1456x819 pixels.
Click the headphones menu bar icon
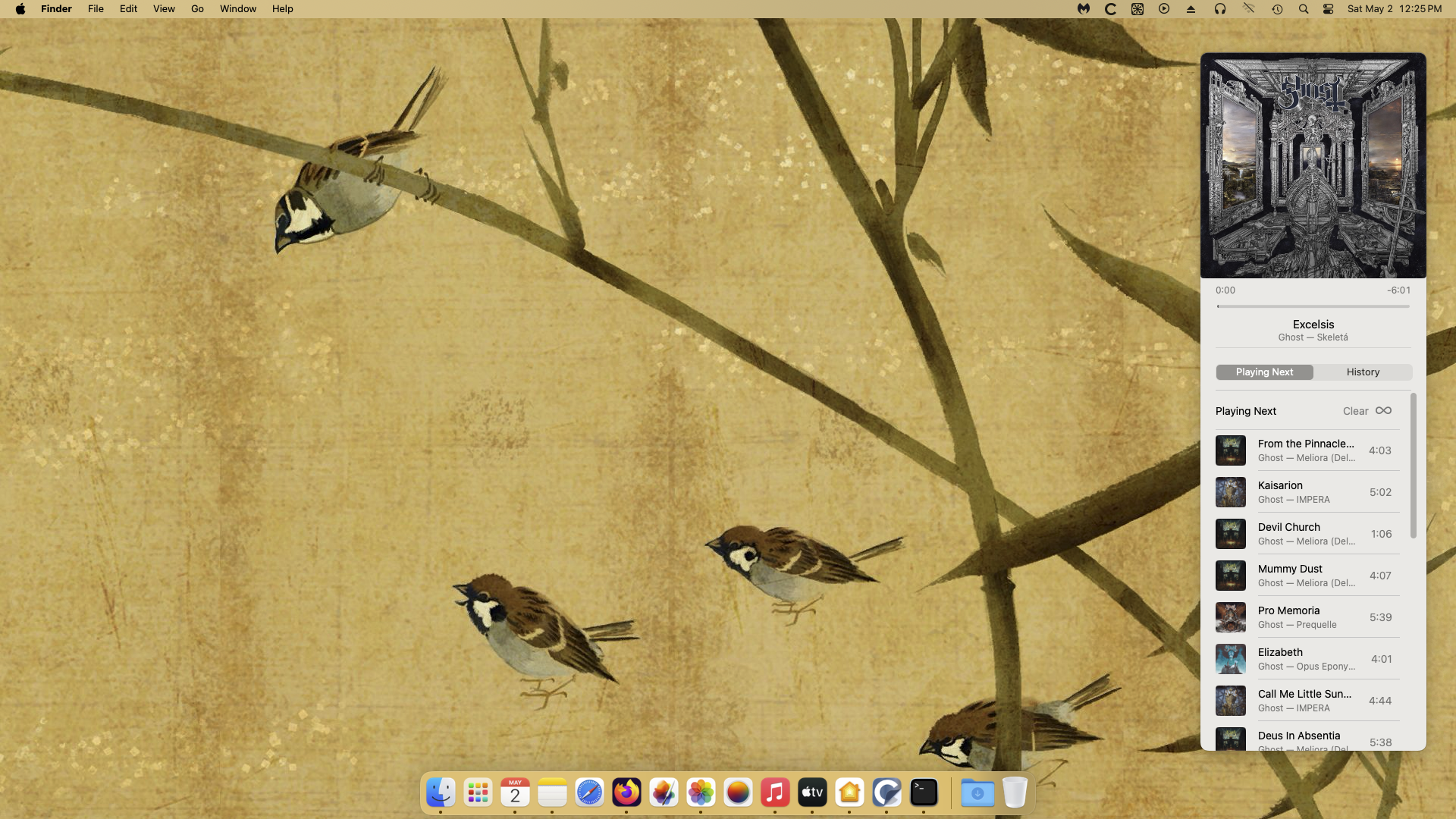(x=1219, y=9)
